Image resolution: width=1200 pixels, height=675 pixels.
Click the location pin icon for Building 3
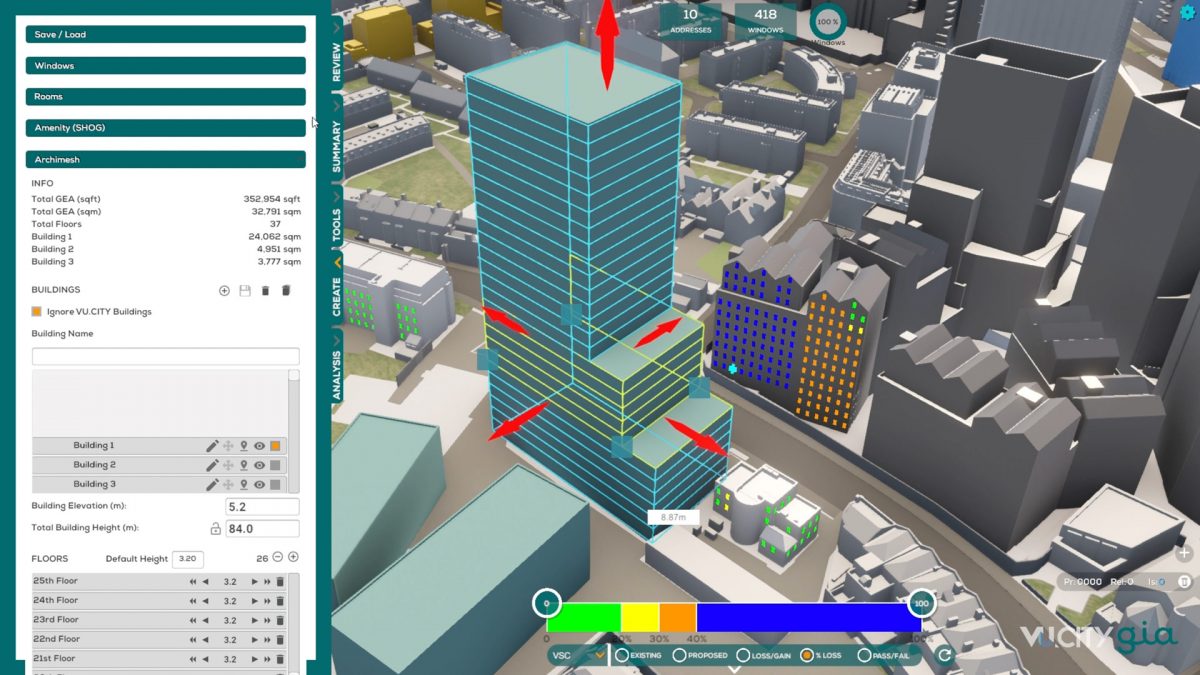click(x=244, y=485)
